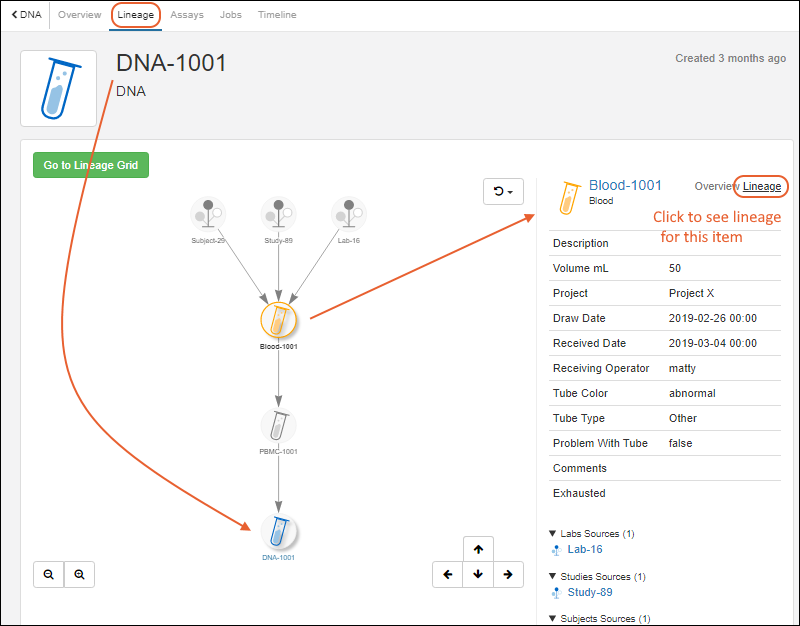Click Go to Lineage Grid button
This screenshot has height=626, width=800.
point(90,165)
